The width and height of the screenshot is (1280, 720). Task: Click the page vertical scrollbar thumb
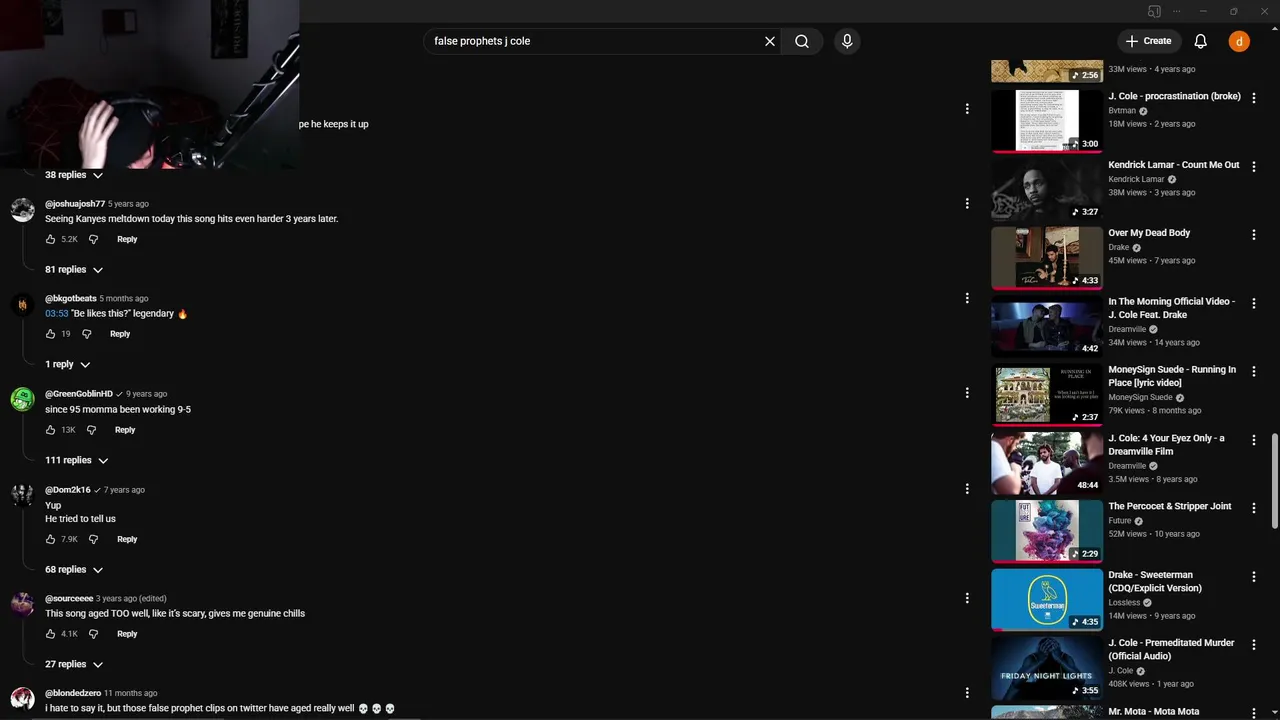pos(1274,481)
